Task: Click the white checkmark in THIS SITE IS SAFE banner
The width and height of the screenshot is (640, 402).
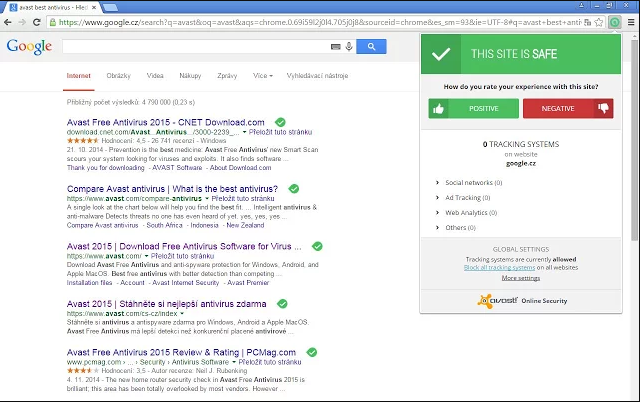Action: coord(441,54)
